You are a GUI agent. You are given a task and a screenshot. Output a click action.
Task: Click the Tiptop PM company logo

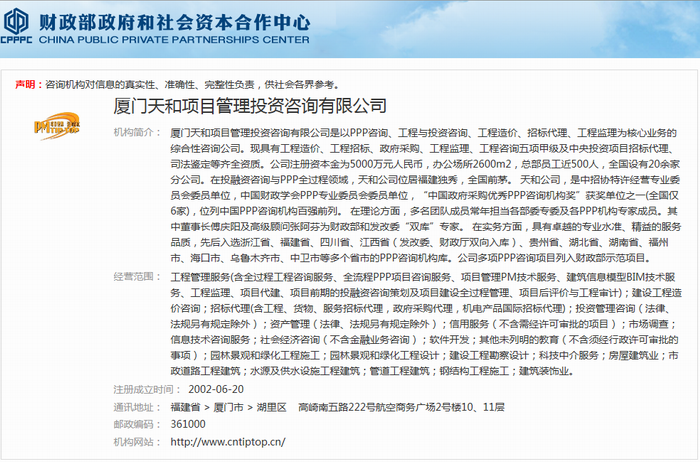click(x=57, y=126)
